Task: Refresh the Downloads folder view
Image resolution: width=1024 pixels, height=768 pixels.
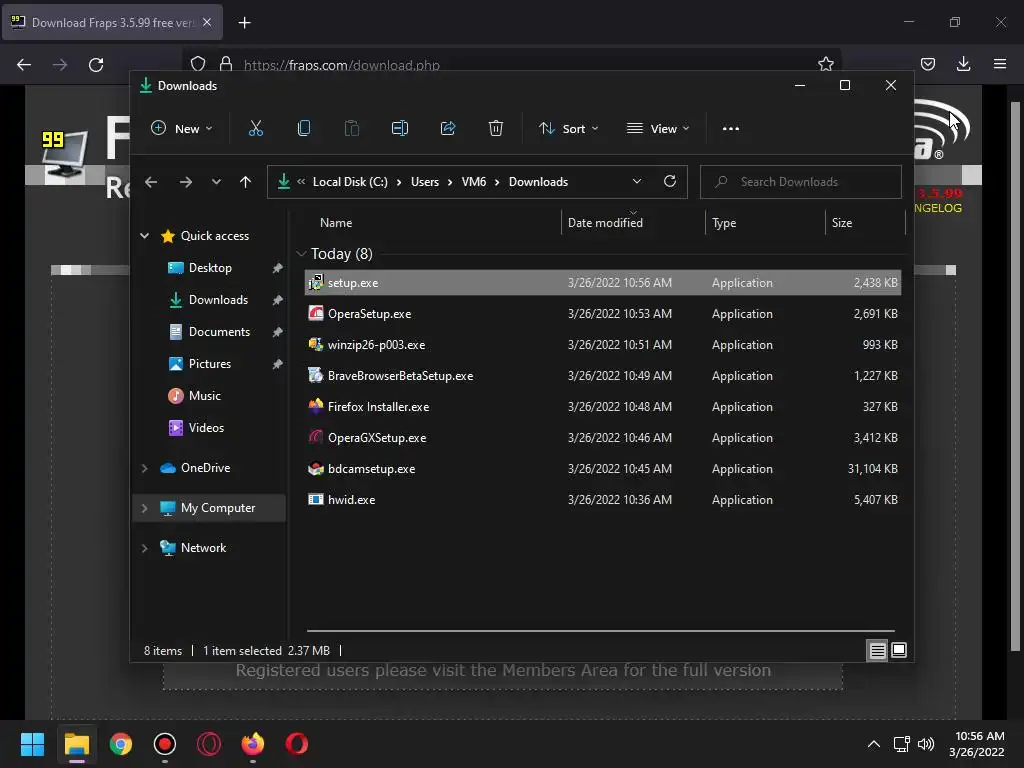Action: 670,182
